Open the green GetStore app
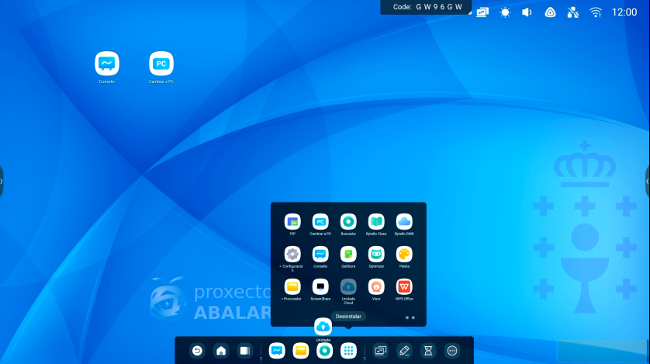This screenshot has height=364, width=650. tap(348, 254)
